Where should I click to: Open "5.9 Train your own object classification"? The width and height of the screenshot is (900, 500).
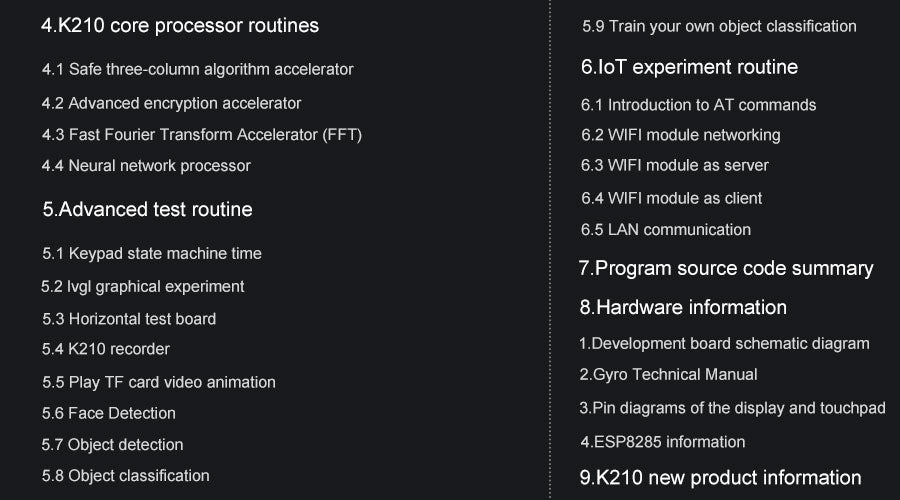(719, 26)
